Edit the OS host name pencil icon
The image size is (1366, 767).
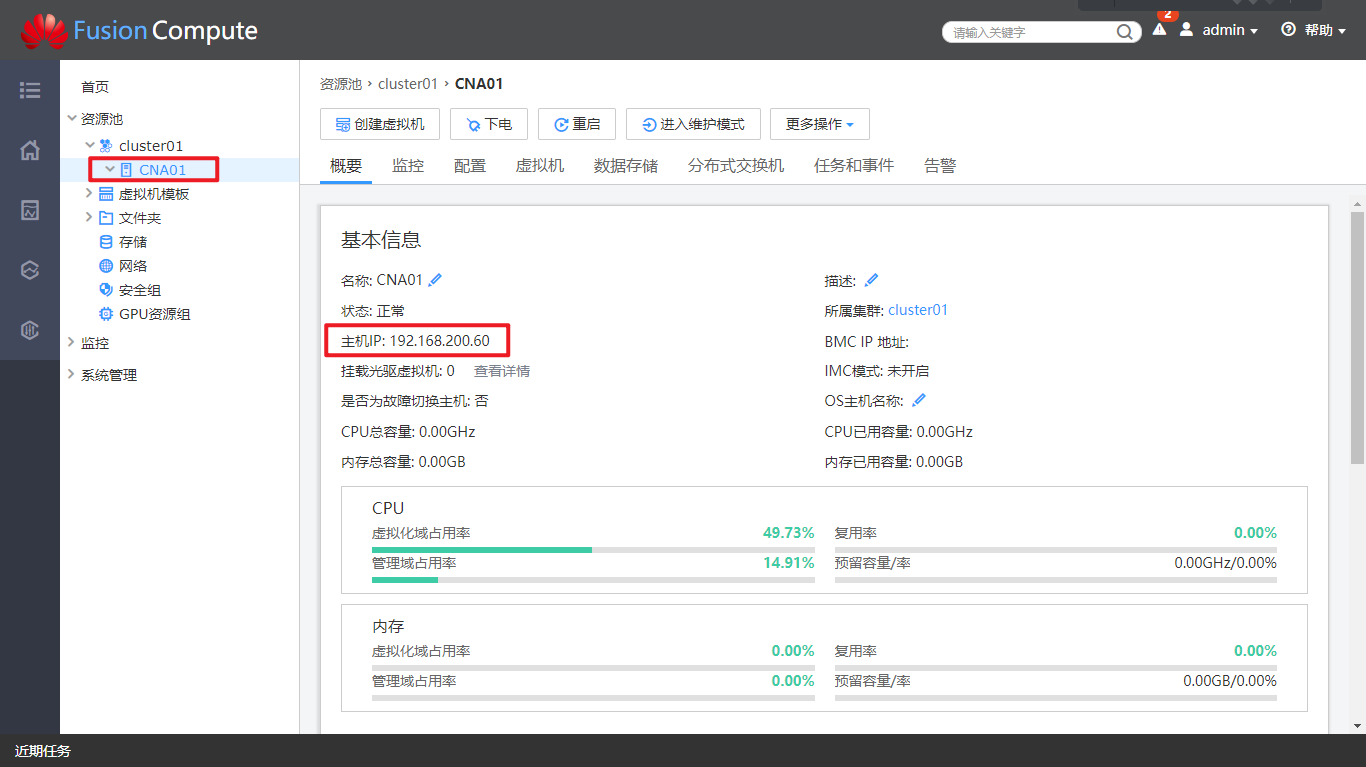point(919,400)
